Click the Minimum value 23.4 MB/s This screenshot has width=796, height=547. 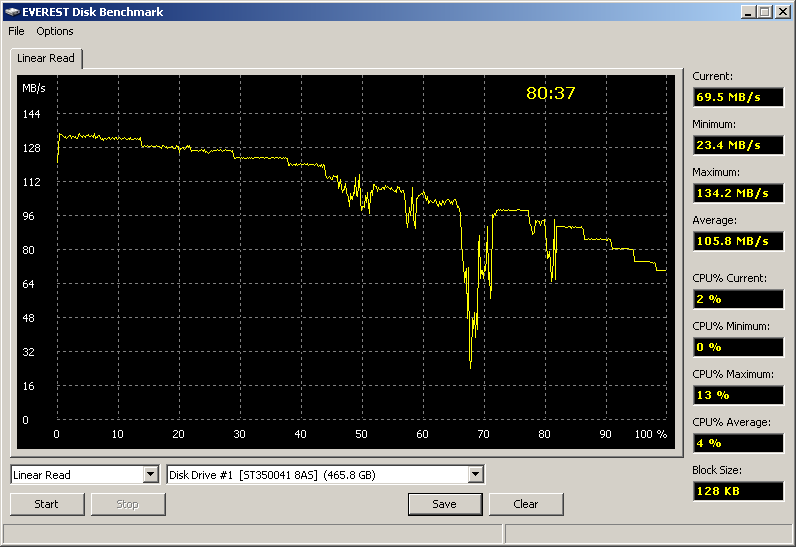tap(738, 145)
